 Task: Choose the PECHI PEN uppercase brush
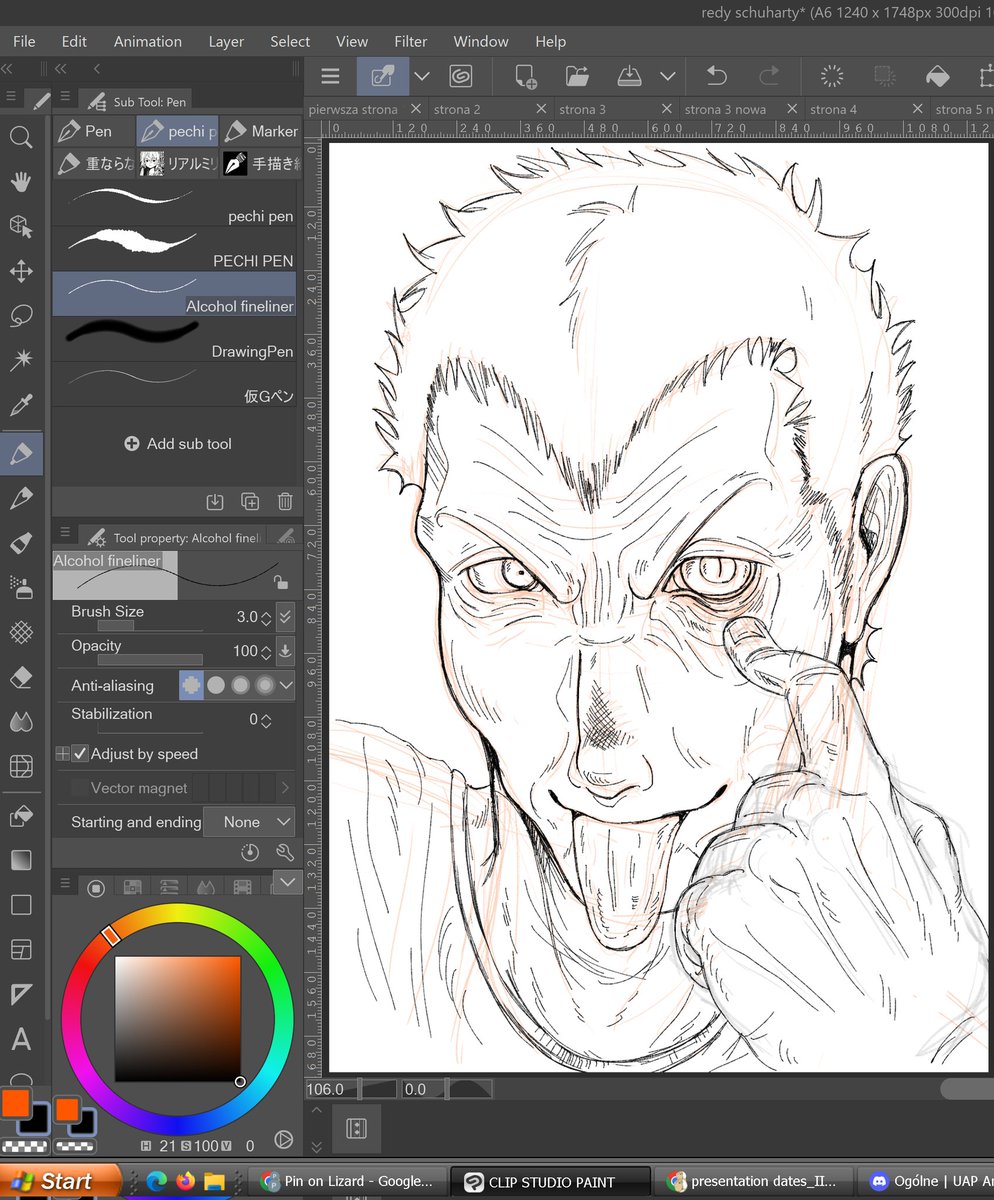click(x=175, y=248)
